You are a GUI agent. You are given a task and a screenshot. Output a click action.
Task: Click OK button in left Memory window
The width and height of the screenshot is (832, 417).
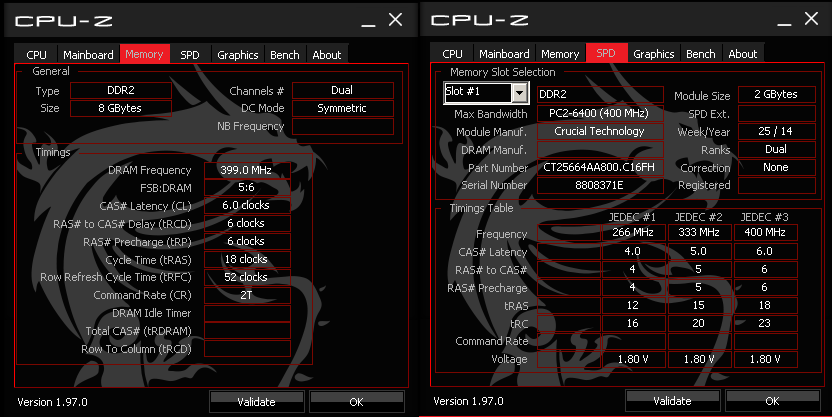tap(357, 402)
